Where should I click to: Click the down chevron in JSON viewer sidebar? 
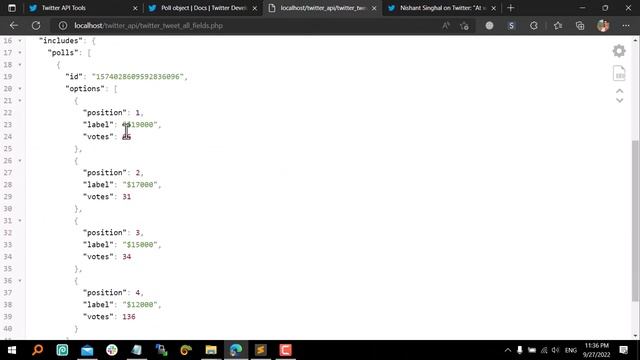click(x=620, y=100)
